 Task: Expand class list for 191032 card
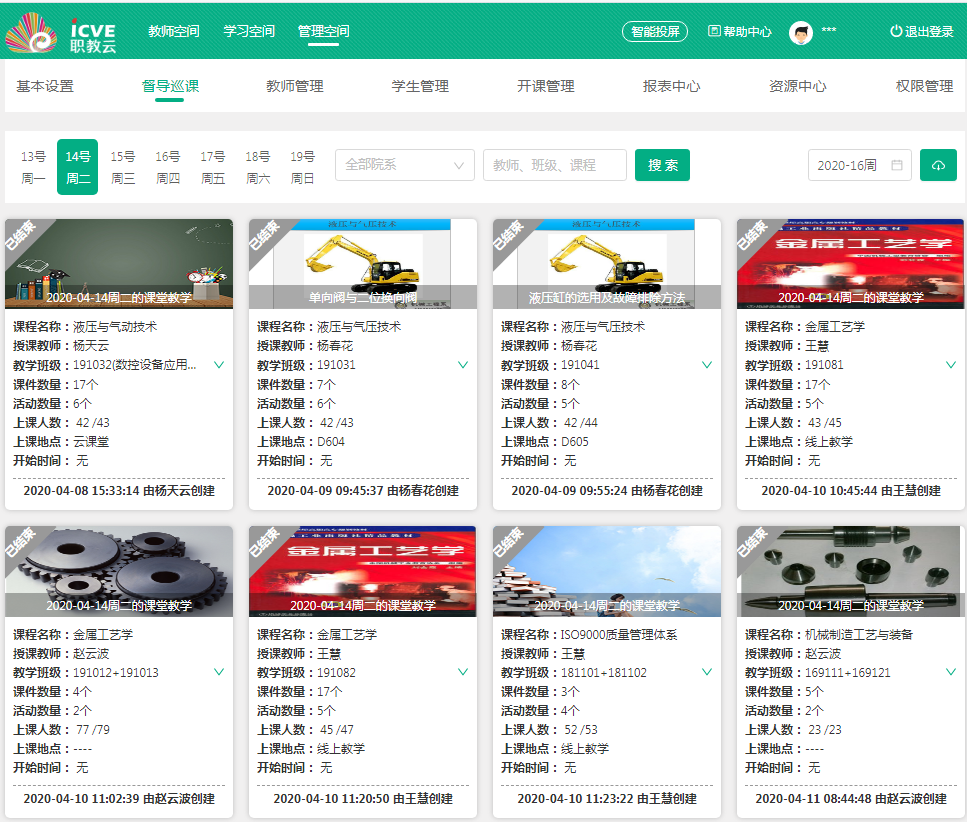pos(219,365)
